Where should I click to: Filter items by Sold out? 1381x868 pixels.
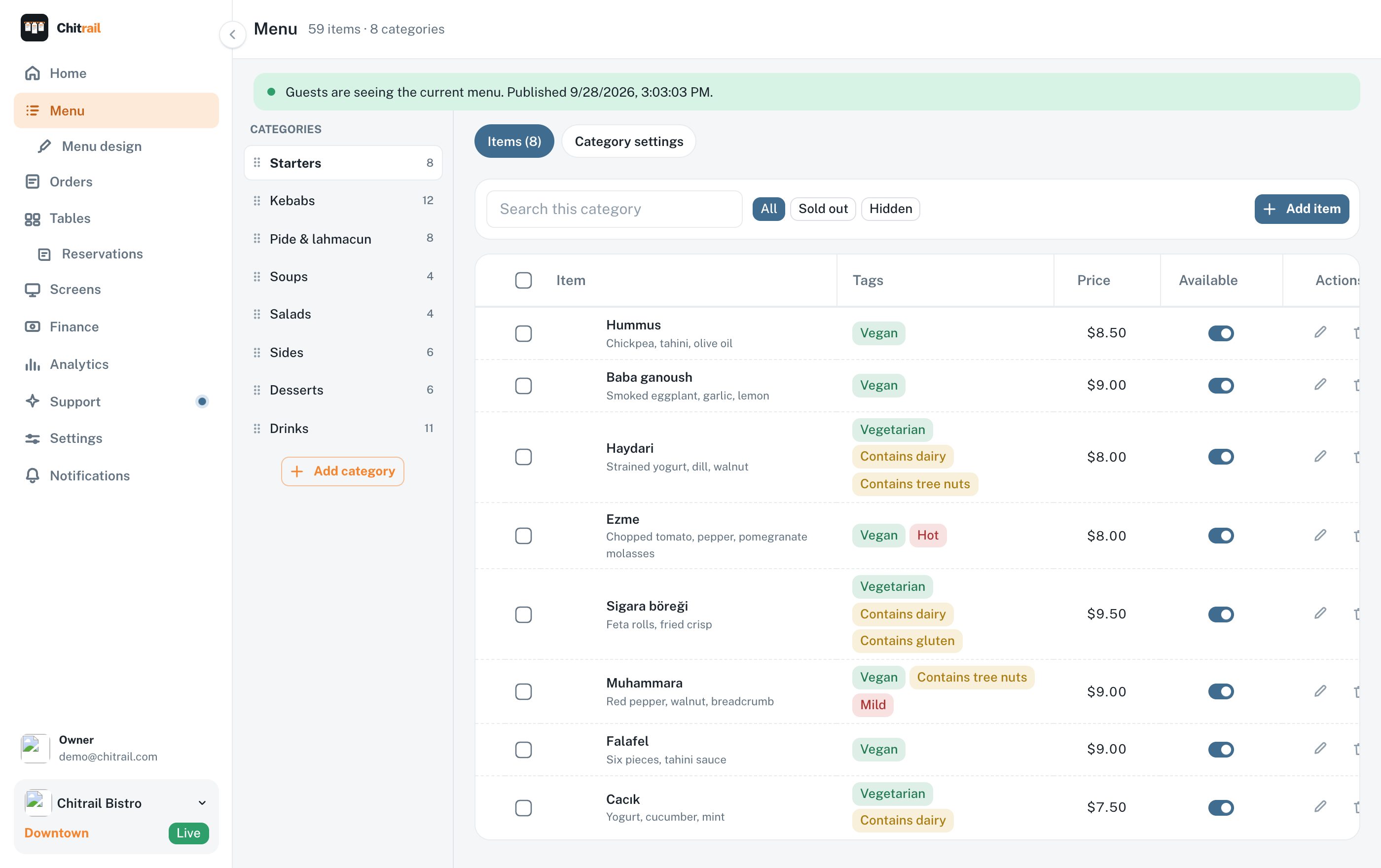823,209
